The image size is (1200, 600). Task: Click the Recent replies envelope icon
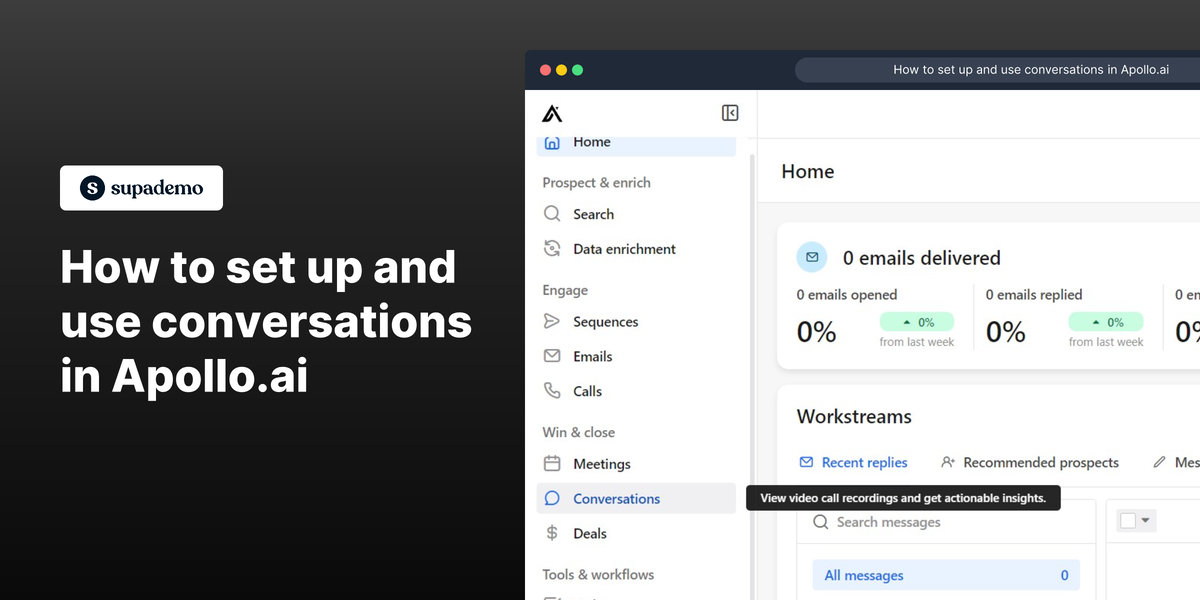pos(806,462)
